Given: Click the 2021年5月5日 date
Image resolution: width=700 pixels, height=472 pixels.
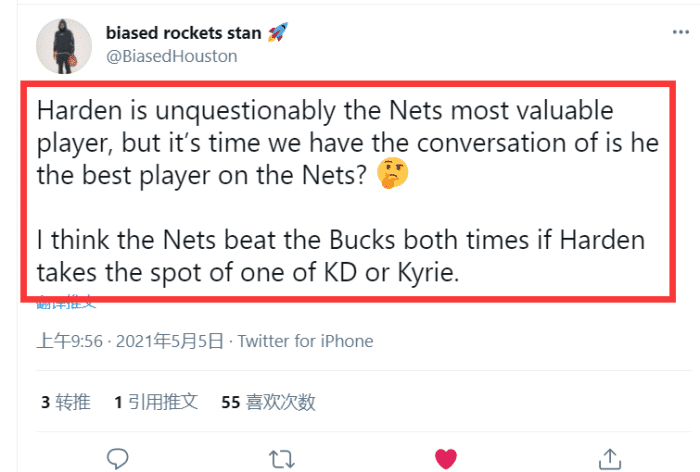Looking at the screenshot, I should [x=169, y=341].
